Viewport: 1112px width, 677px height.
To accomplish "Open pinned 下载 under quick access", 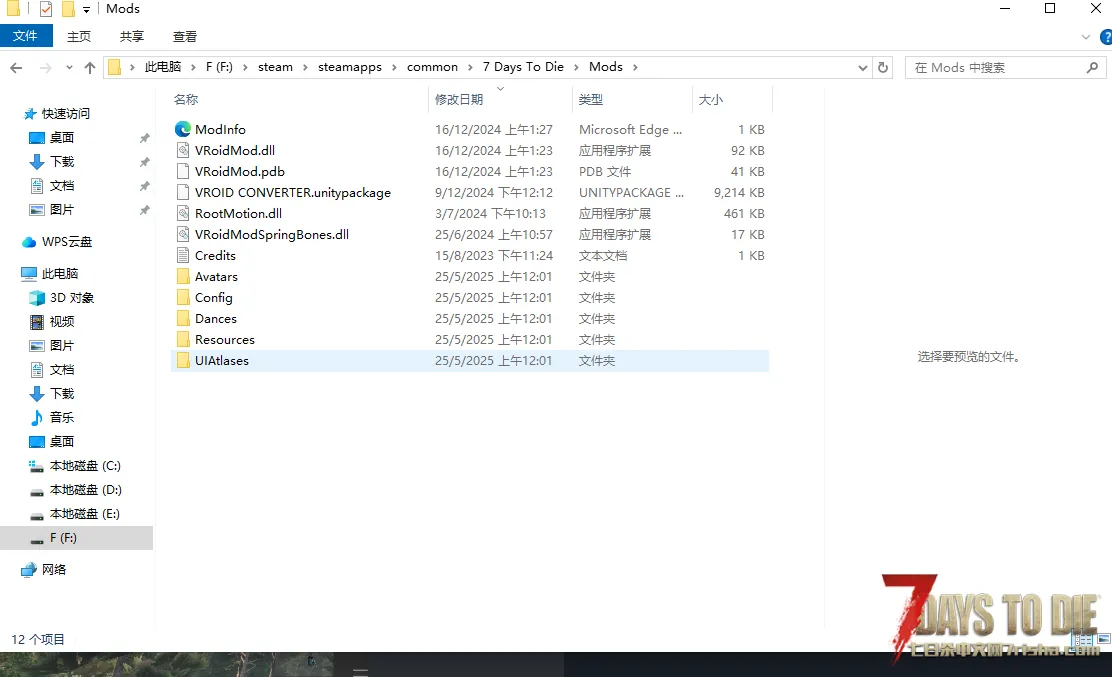I will [52, 162].
